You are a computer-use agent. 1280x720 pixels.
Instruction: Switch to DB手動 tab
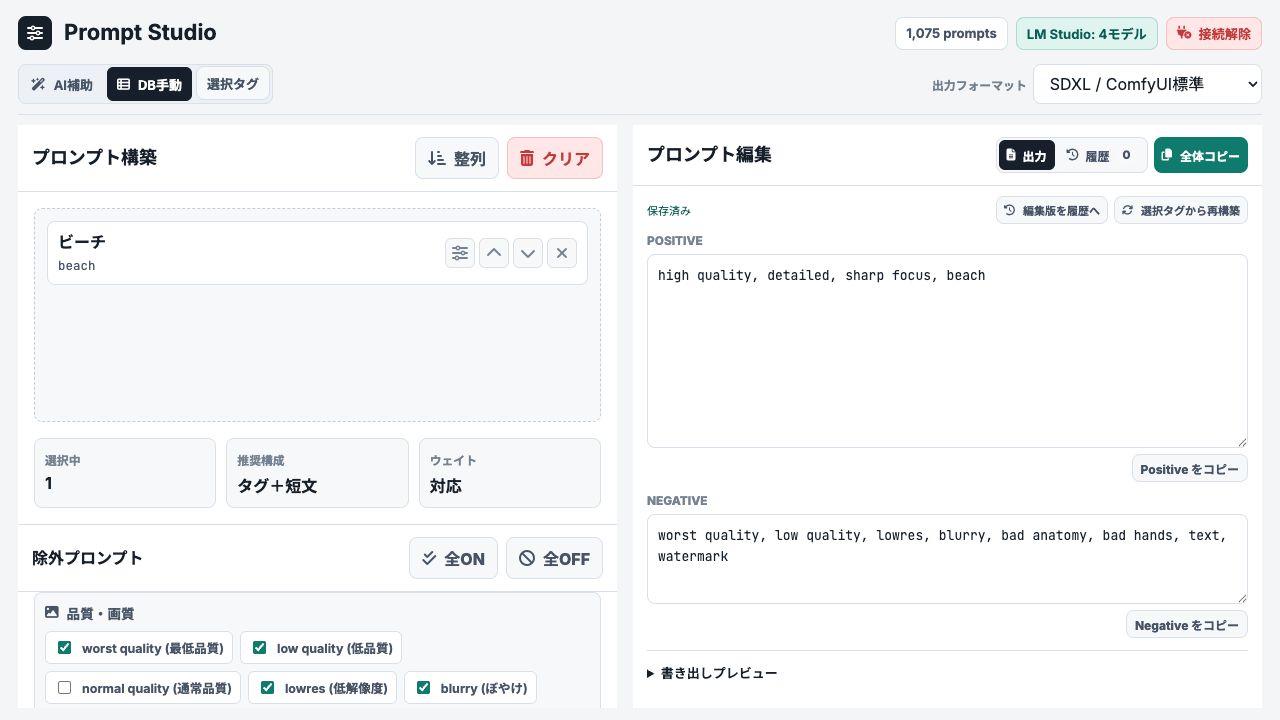click(x=149, y=84)
